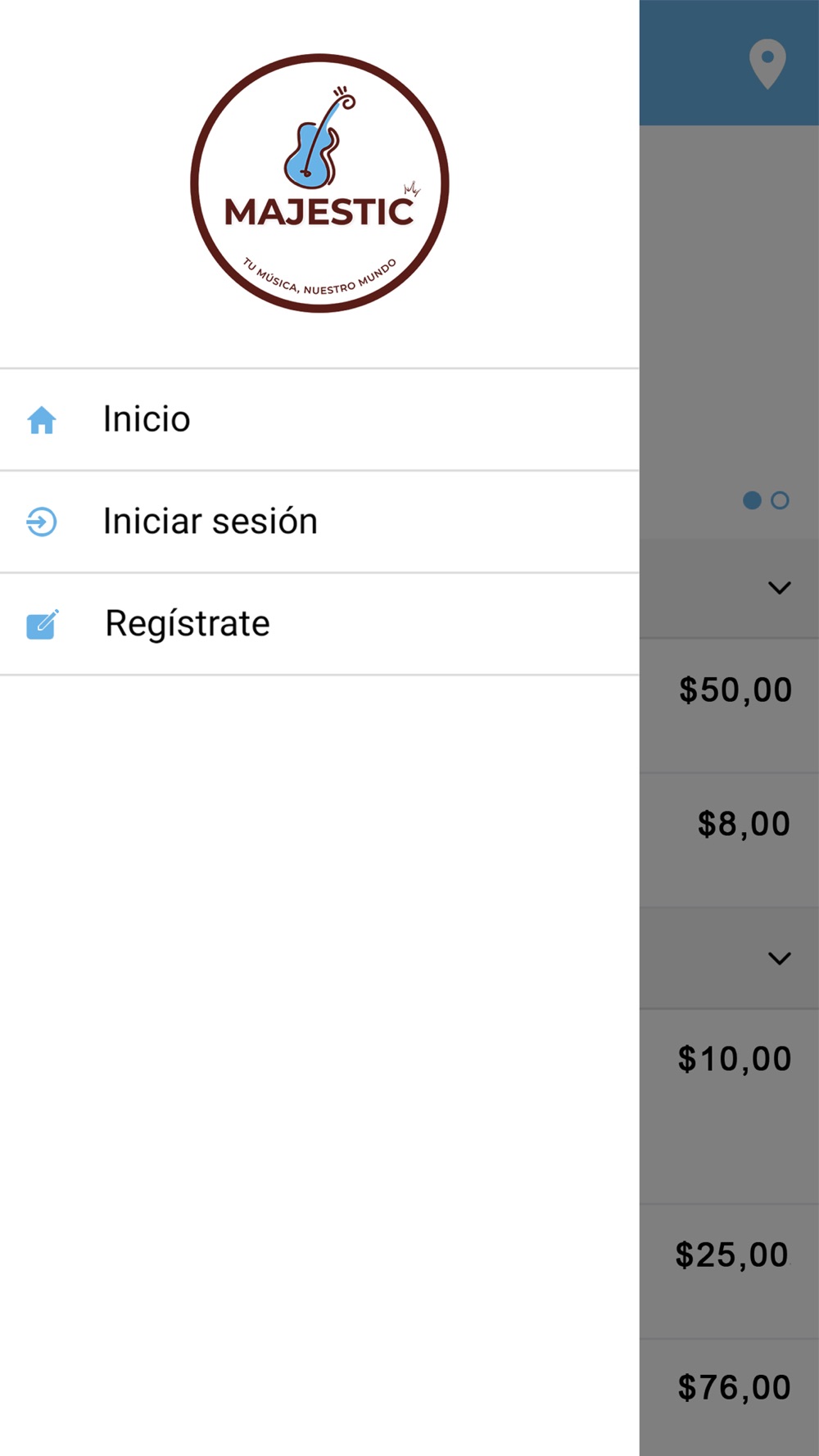
Task: Tap the Majestic guitar logo
Action: (319, 183)
